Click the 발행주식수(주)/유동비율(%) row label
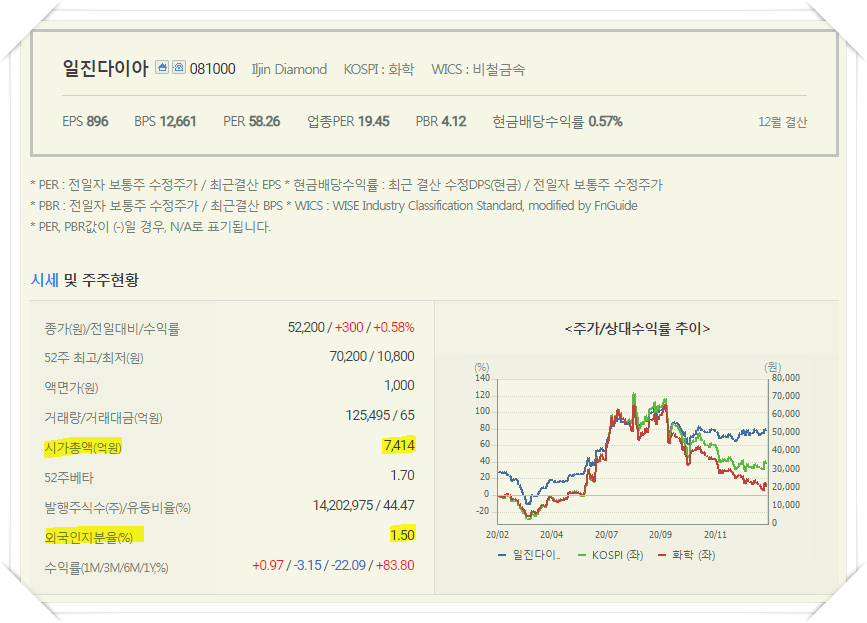The height and width of the screenshot is (623, 867). pyautogui.click(x=117, y=507)
